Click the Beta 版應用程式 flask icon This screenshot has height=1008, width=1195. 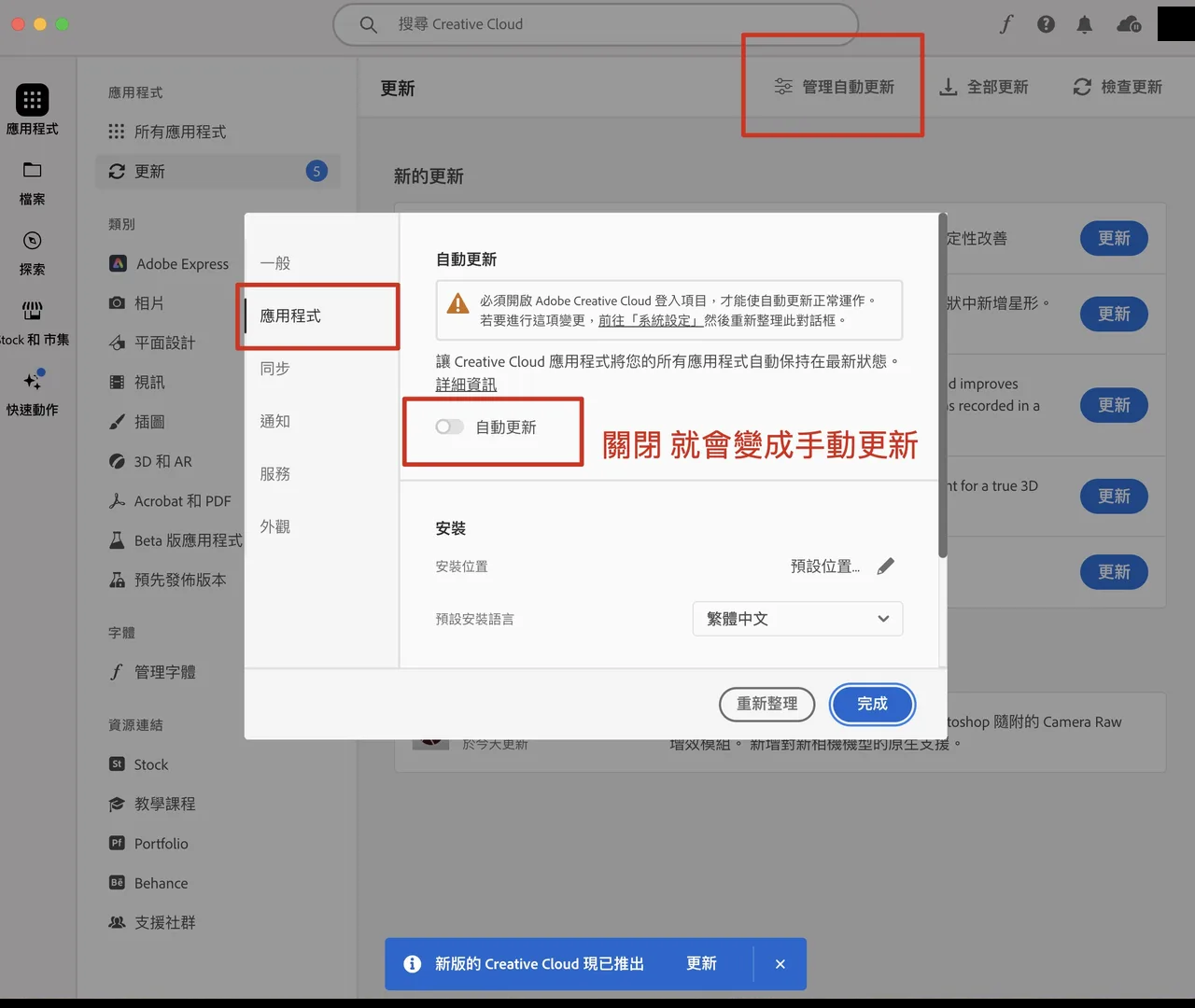(117, 540)
